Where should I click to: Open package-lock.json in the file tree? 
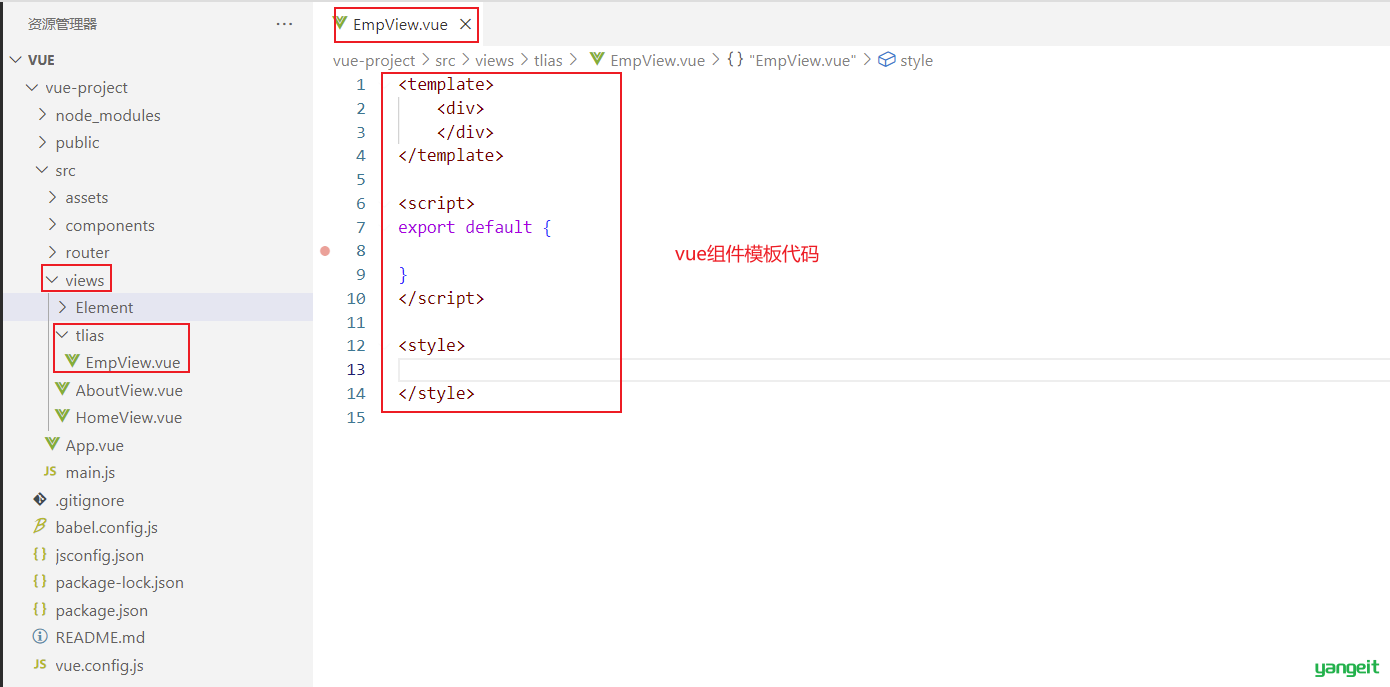point(120,582)
